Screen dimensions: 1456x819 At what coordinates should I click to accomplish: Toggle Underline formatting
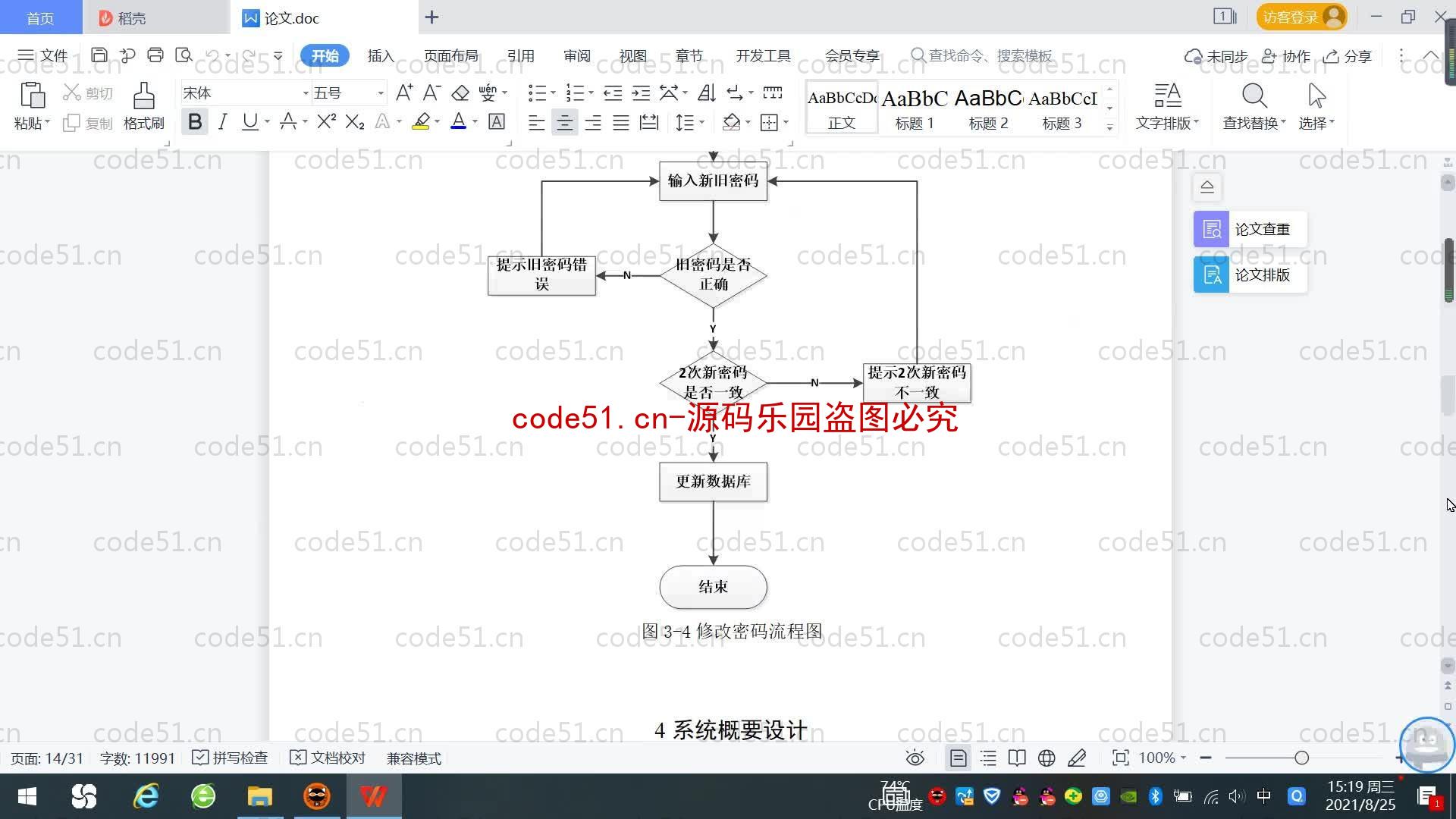point(249,122)
